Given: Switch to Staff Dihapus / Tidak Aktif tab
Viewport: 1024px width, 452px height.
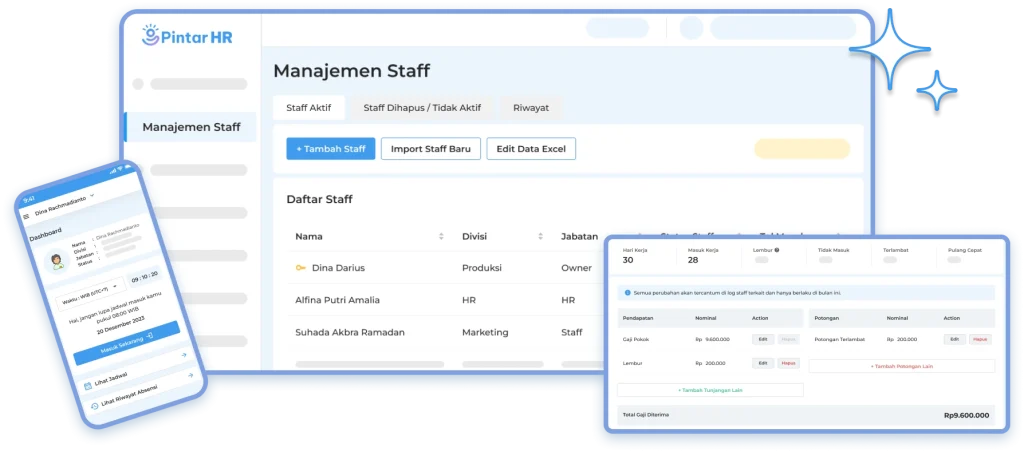Looking at the screenshot, I should 421,107.
